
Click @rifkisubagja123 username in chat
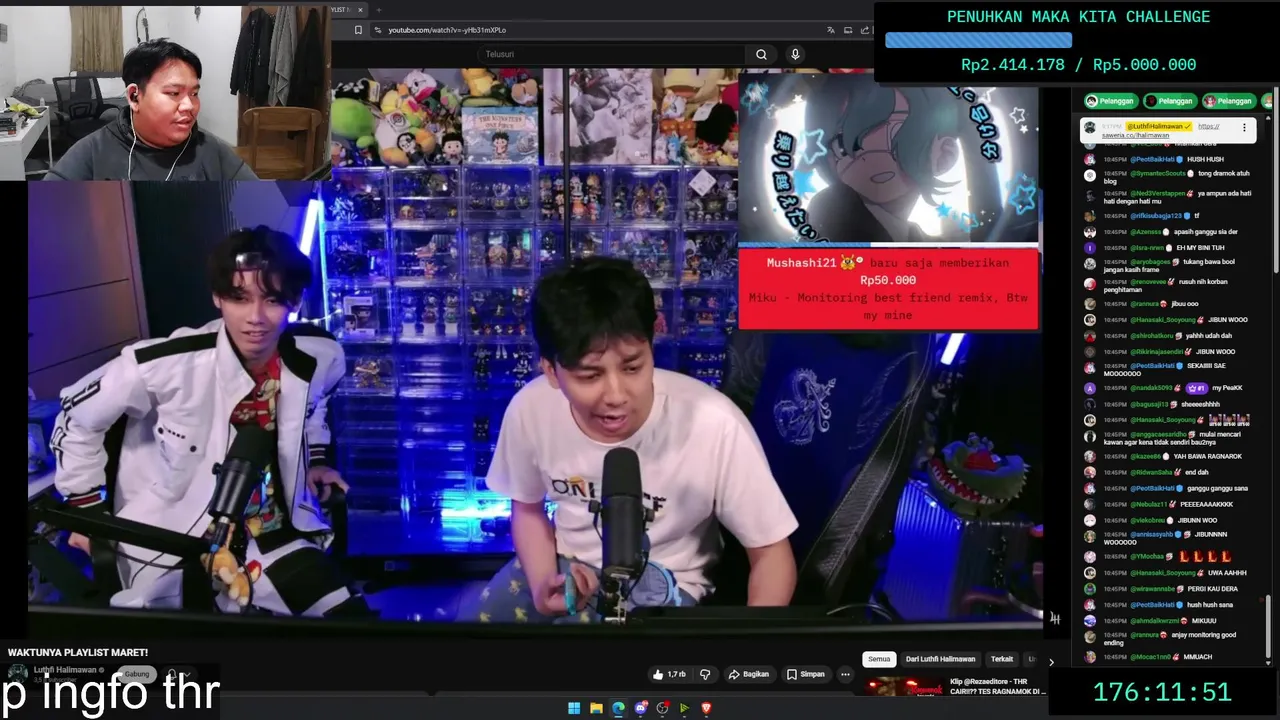pyautogui.click(x=1156, y=215)
